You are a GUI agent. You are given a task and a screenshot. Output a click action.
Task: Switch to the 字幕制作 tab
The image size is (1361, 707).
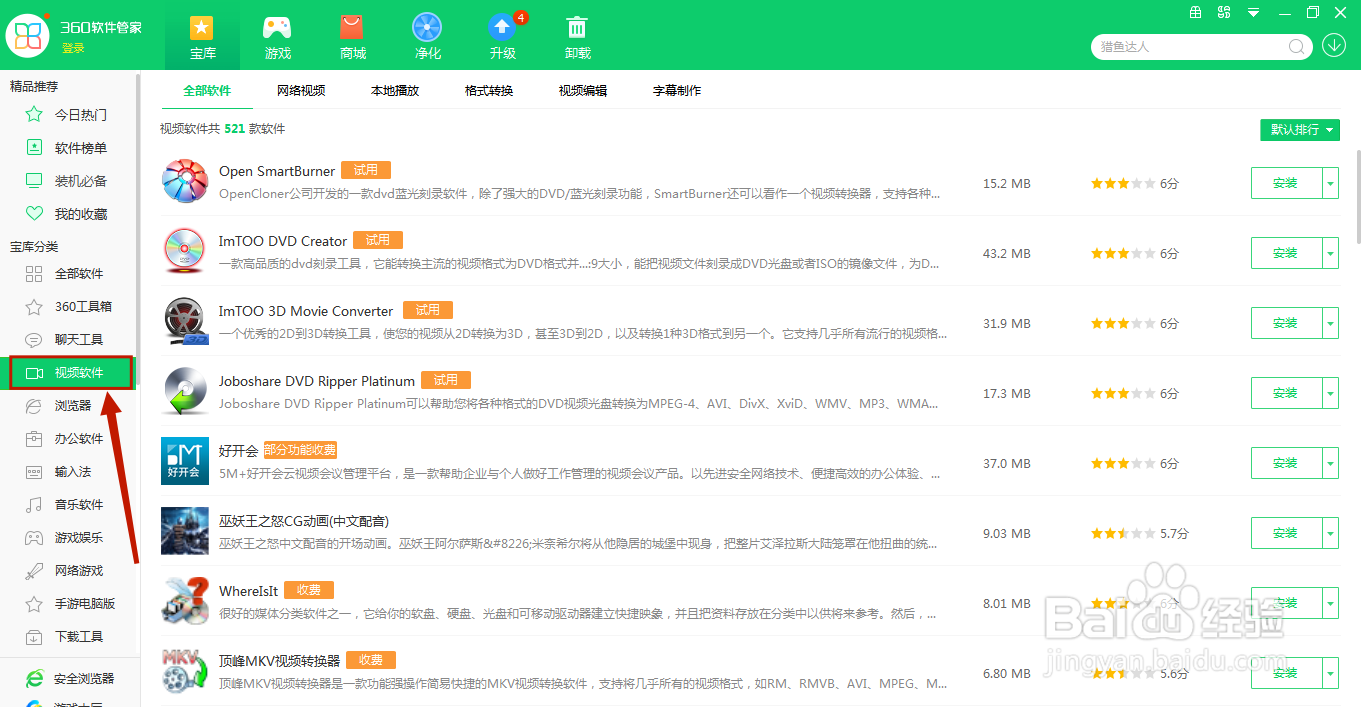pos(678,90)
